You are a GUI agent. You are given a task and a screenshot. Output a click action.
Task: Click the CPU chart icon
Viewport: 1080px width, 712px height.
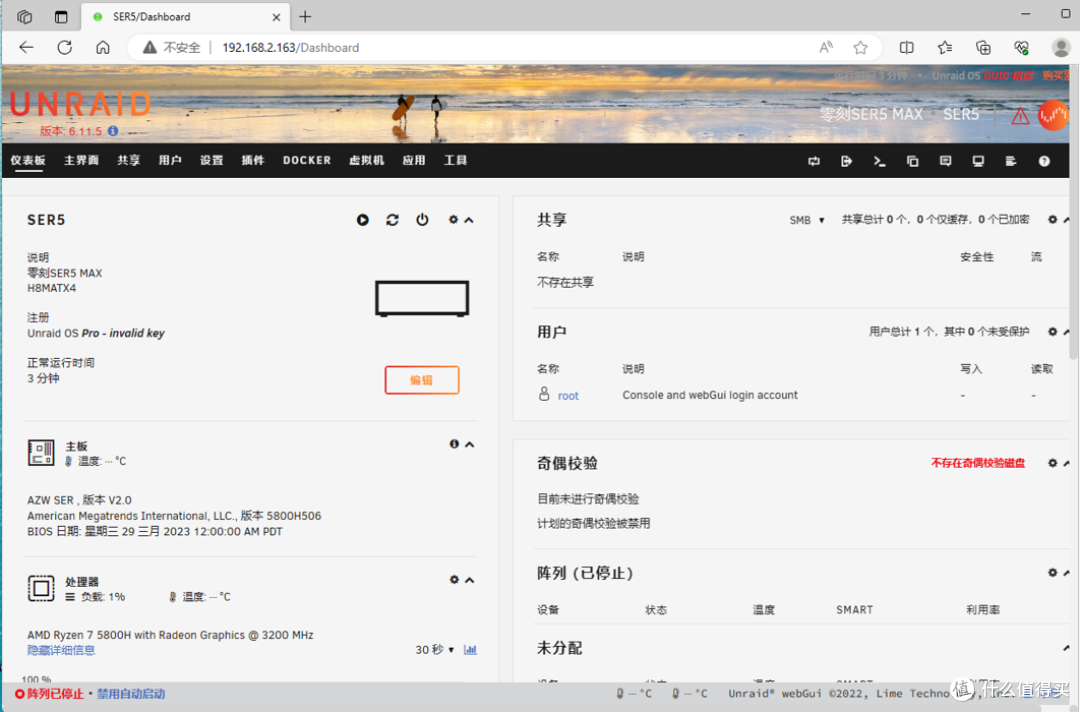tap(470, 649)
